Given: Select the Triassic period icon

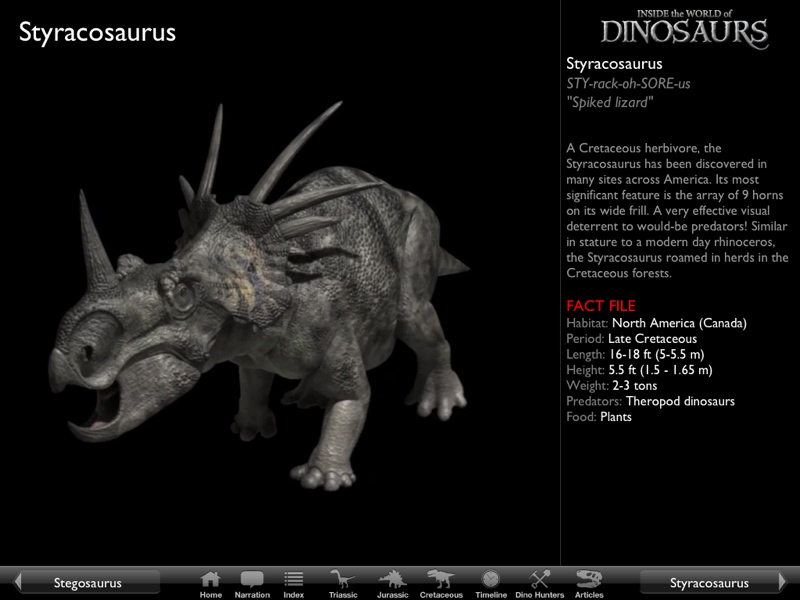Looking at the screenshot, I should (x=343, y=584).
